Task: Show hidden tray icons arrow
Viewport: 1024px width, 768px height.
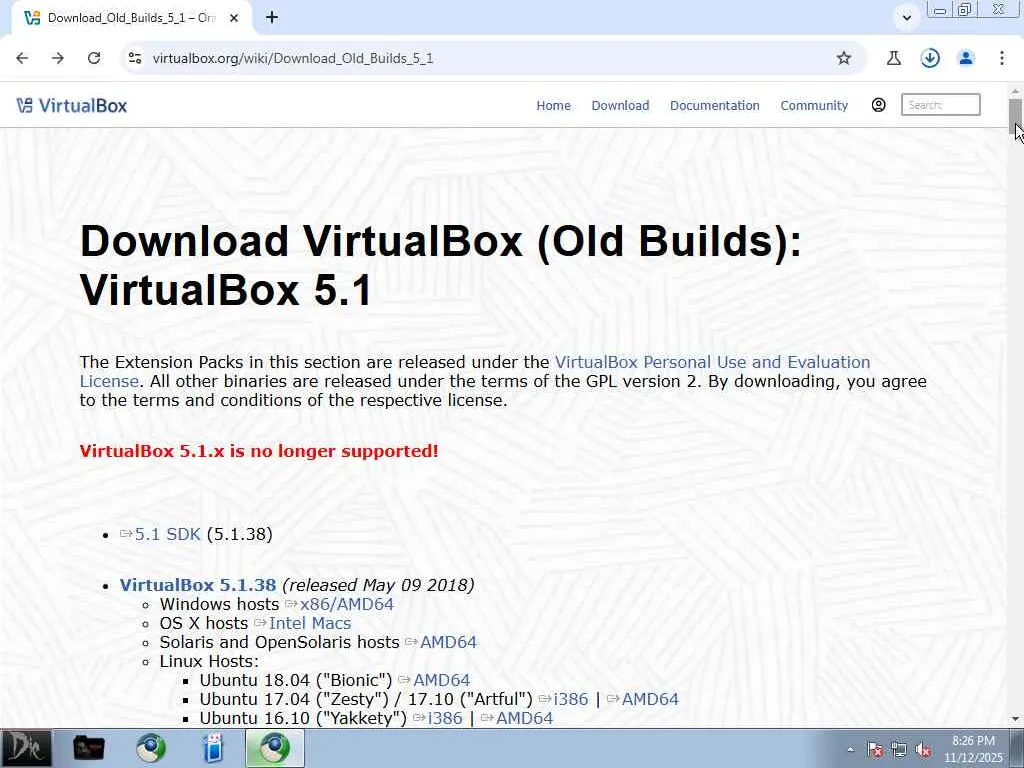Action: [850, 749]
